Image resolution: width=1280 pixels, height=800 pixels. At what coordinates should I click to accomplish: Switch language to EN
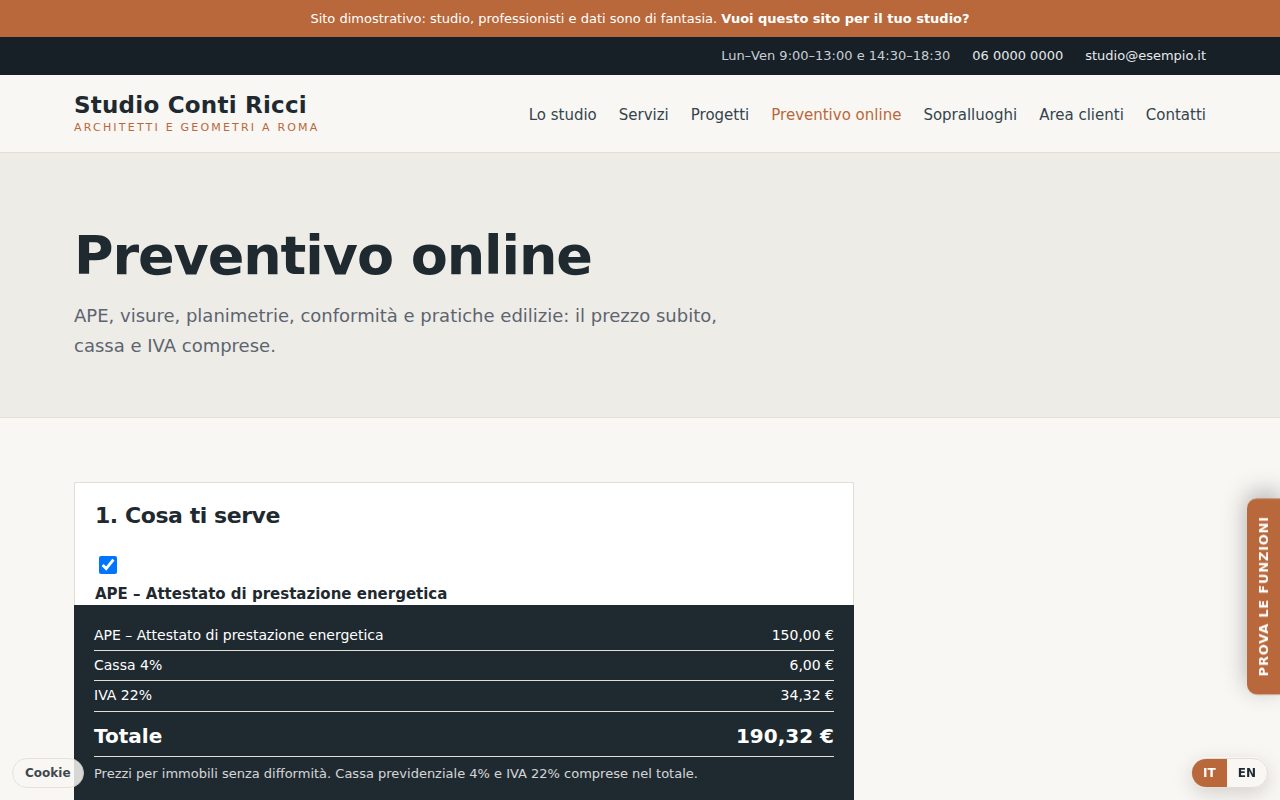[1246, 773]
